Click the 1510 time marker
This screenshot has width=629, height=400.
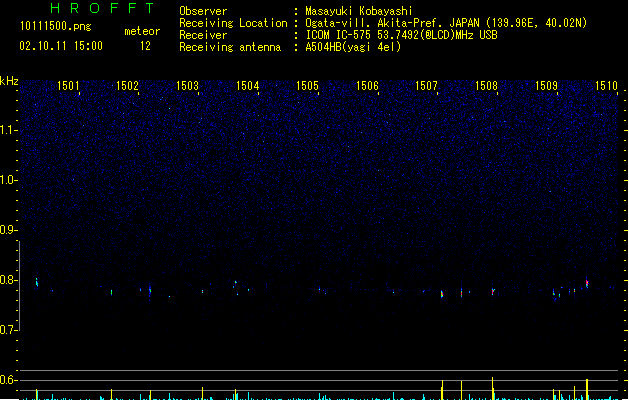606,86
